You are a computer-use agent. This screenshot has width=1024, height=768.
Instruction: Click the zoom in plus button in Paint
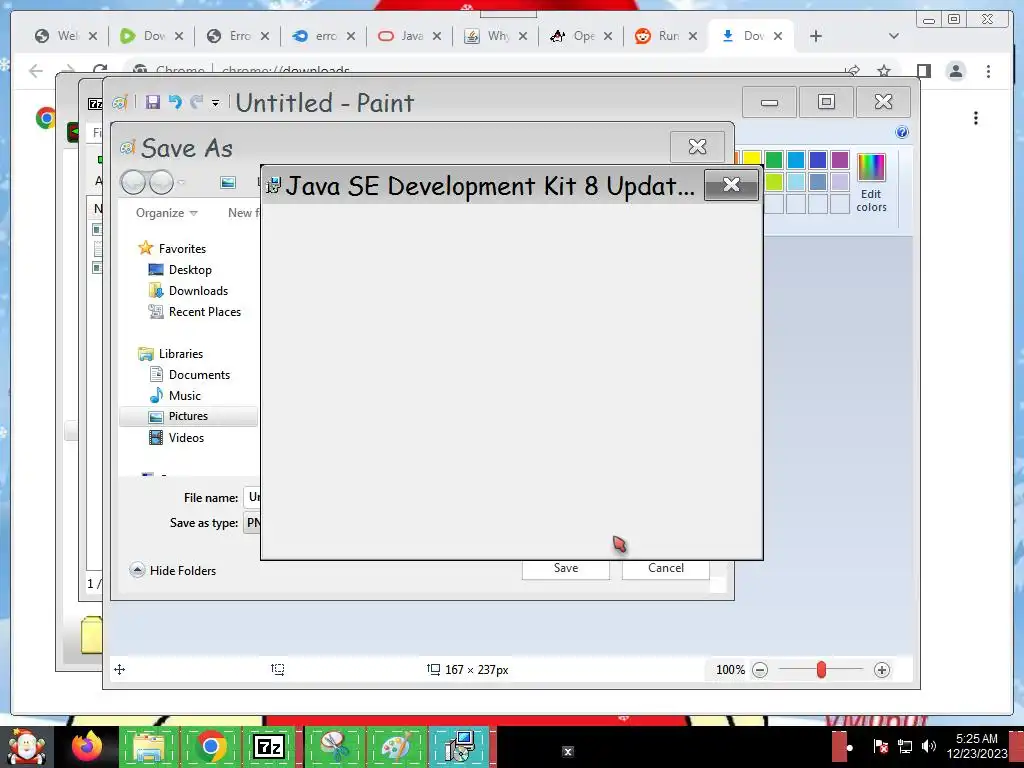(x=882, y=670)
